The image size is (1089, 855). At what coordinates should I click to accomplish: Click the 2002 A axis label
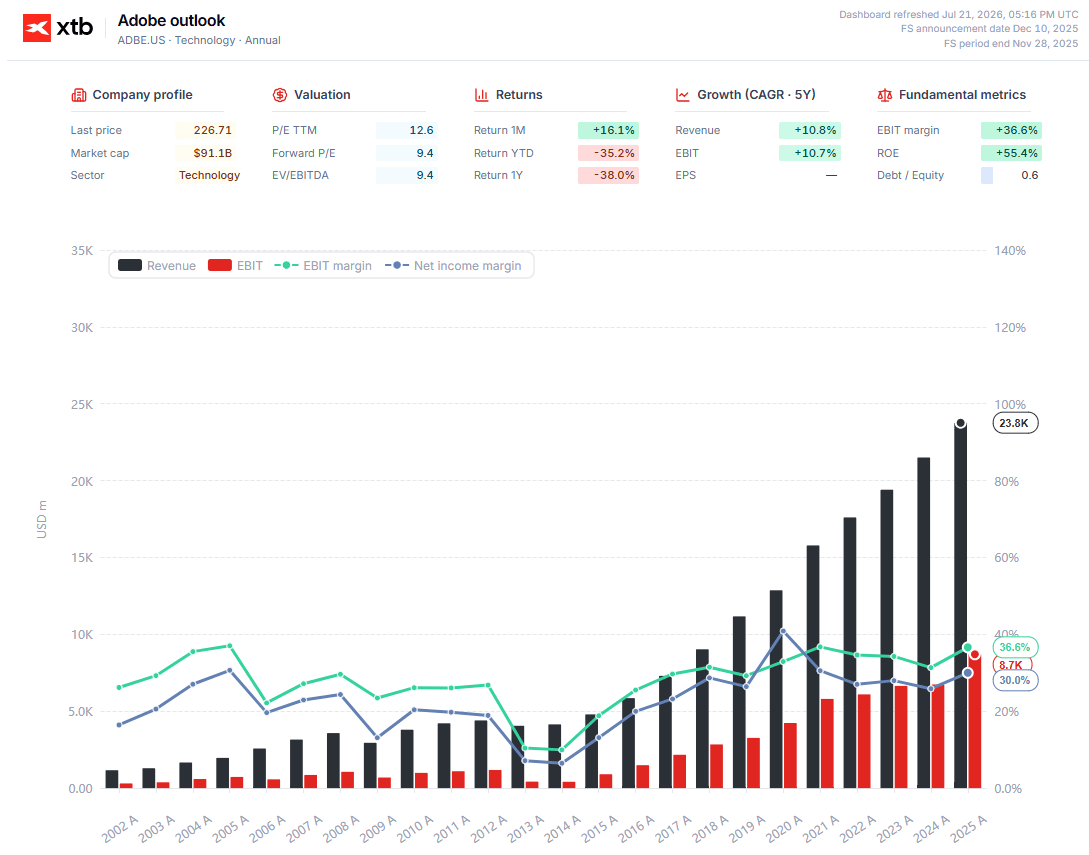pos(119,828)
